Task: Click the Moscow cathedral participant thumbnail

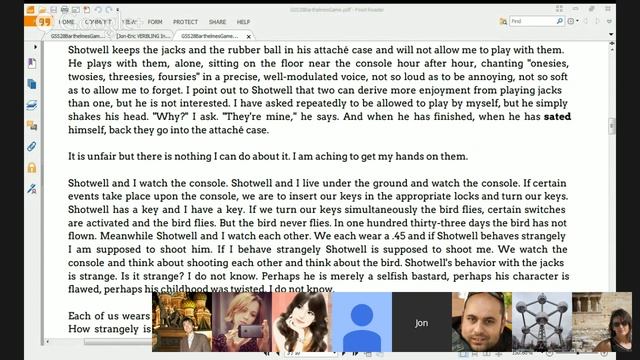Action: pyautogui.click(x=182, y=322)
